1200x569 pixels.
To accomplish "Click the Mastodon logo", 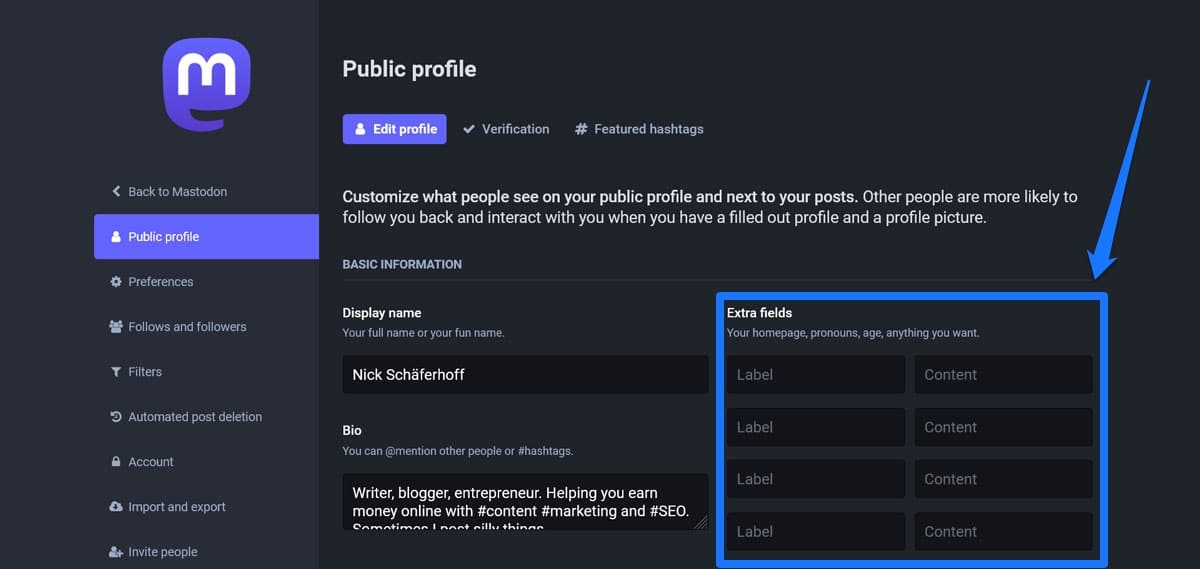I will tap(206, 84).
